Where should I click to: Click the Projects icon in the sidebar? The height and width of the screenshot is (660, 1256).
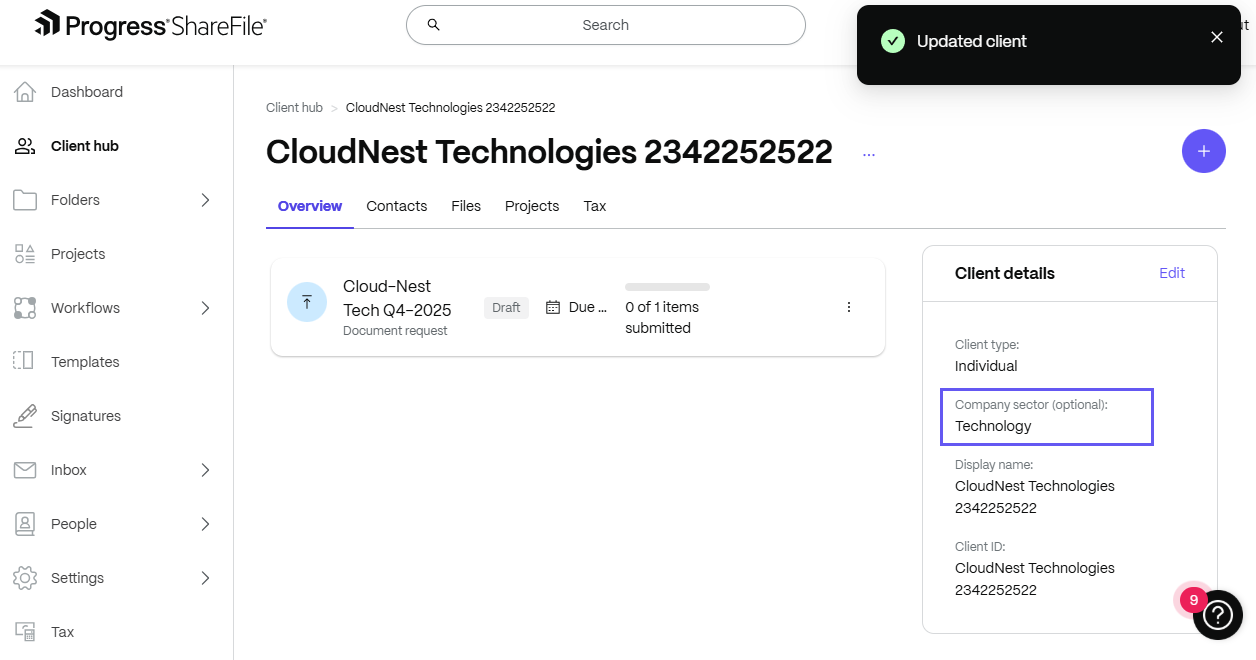pyautogui.click(x=27, y=253)
